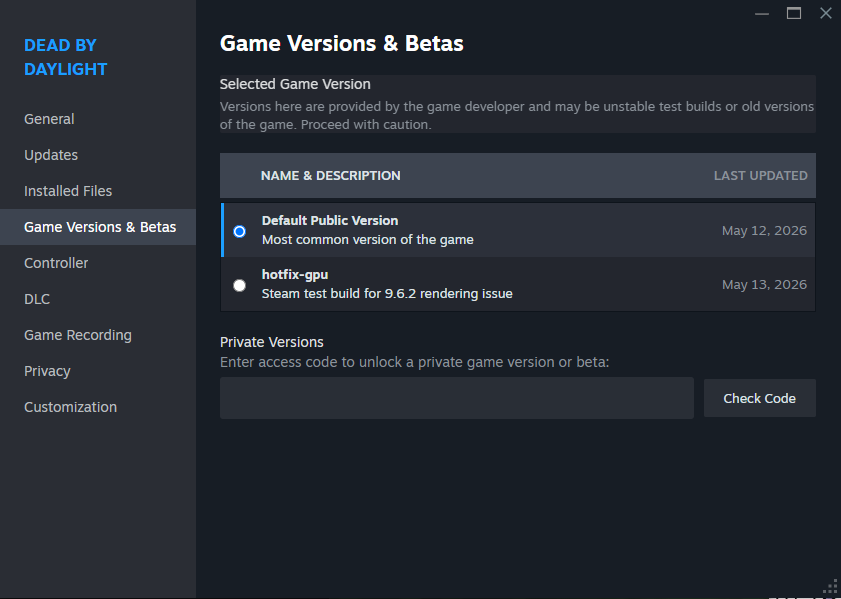Open the Controller settings section

(56, 263)
